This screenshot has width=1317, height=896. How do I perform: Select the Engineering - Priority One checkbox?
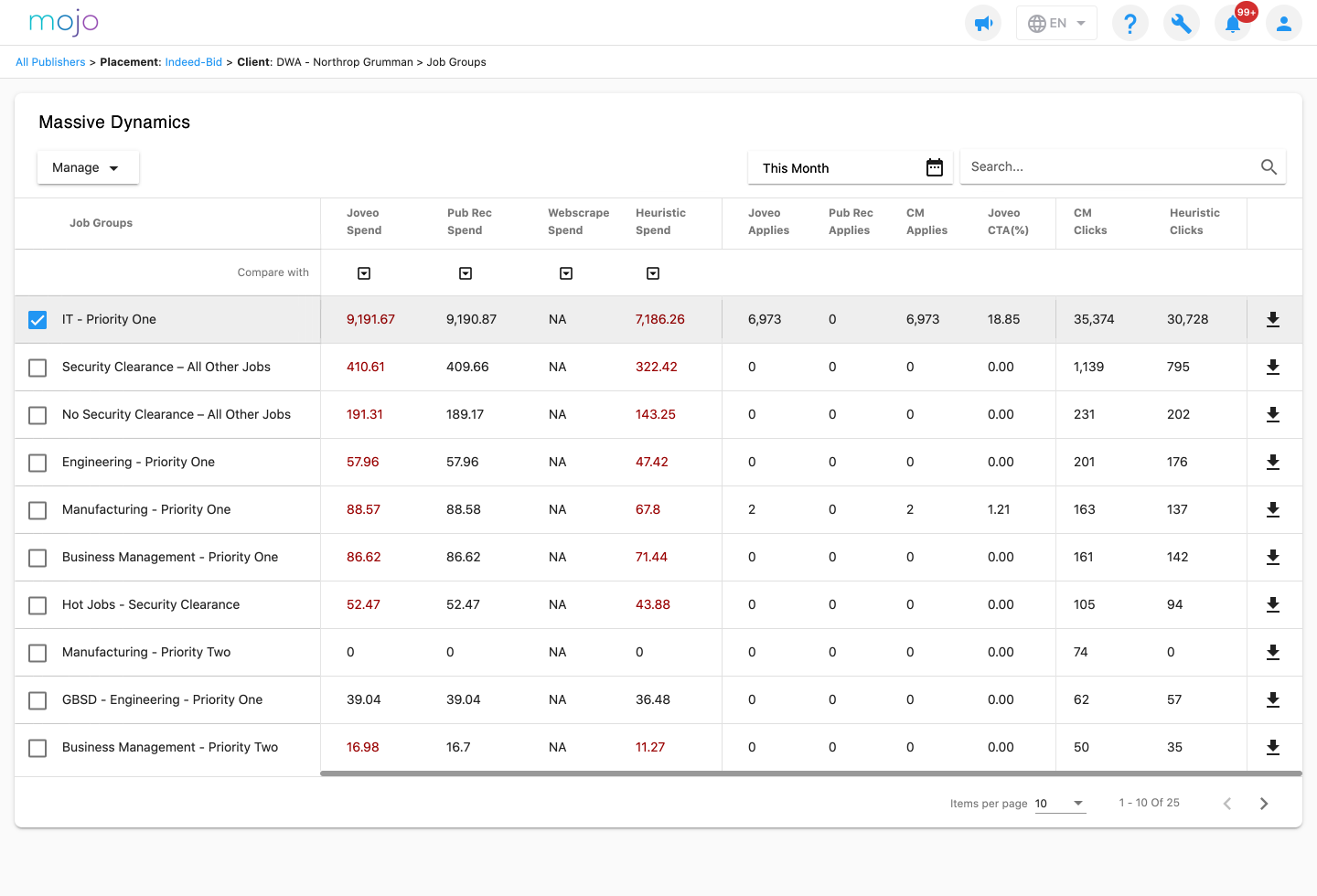coord(37,463)
